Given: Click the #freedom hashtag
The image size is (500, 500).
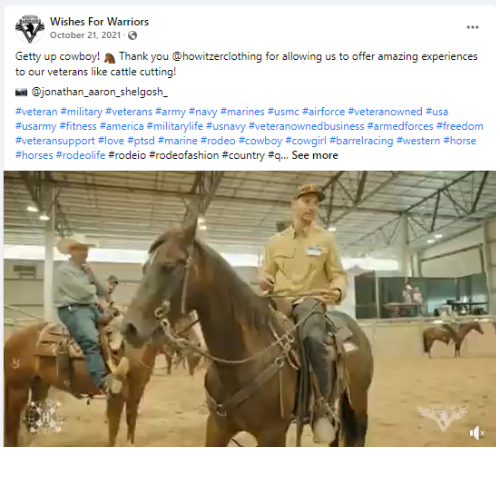Looking at the screenshot, I should (x=460, y=126).
